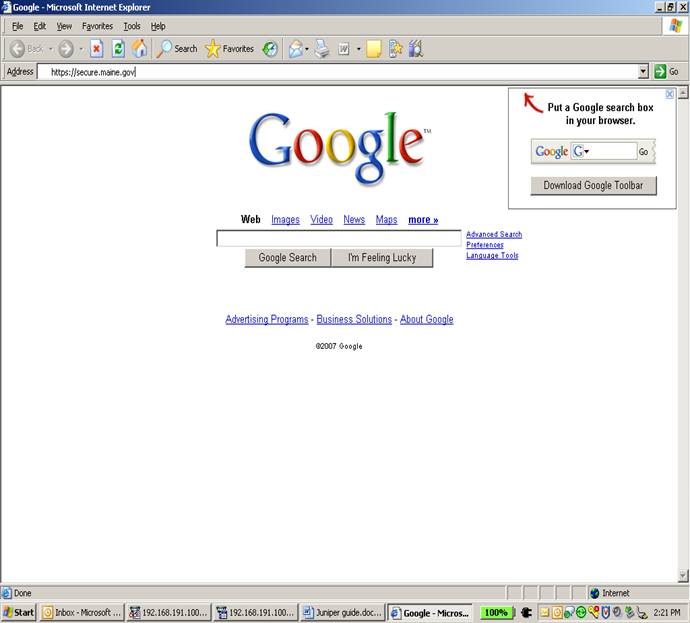Click the scrollbar up arrow

coord(683,92)
